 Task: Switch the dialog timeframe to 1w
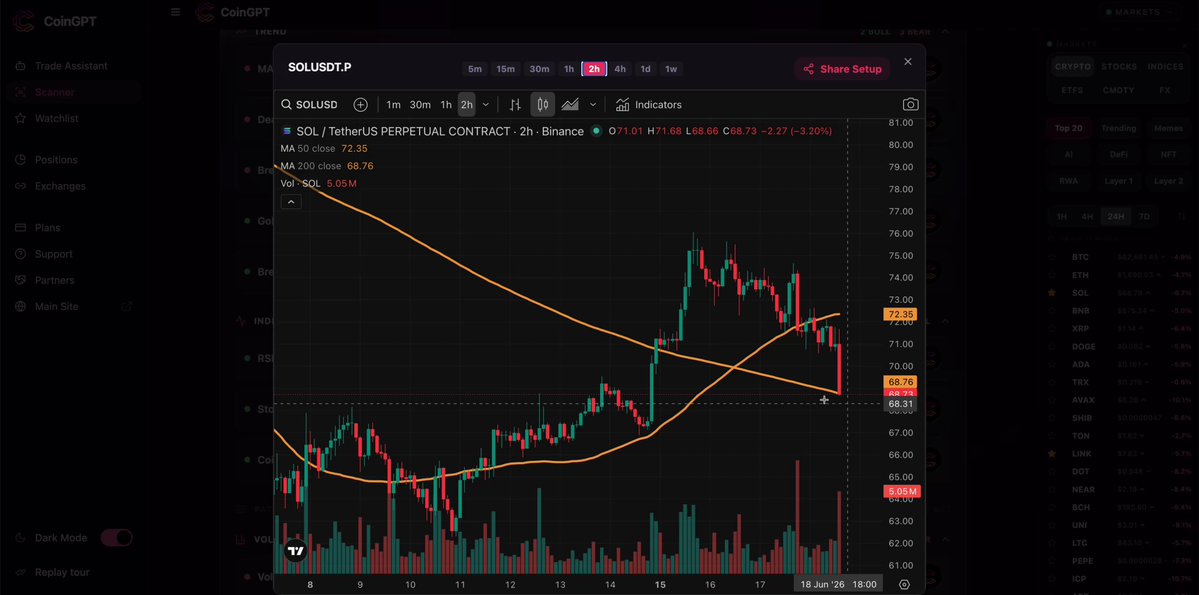pyautogui.click(x=671, y=69)
